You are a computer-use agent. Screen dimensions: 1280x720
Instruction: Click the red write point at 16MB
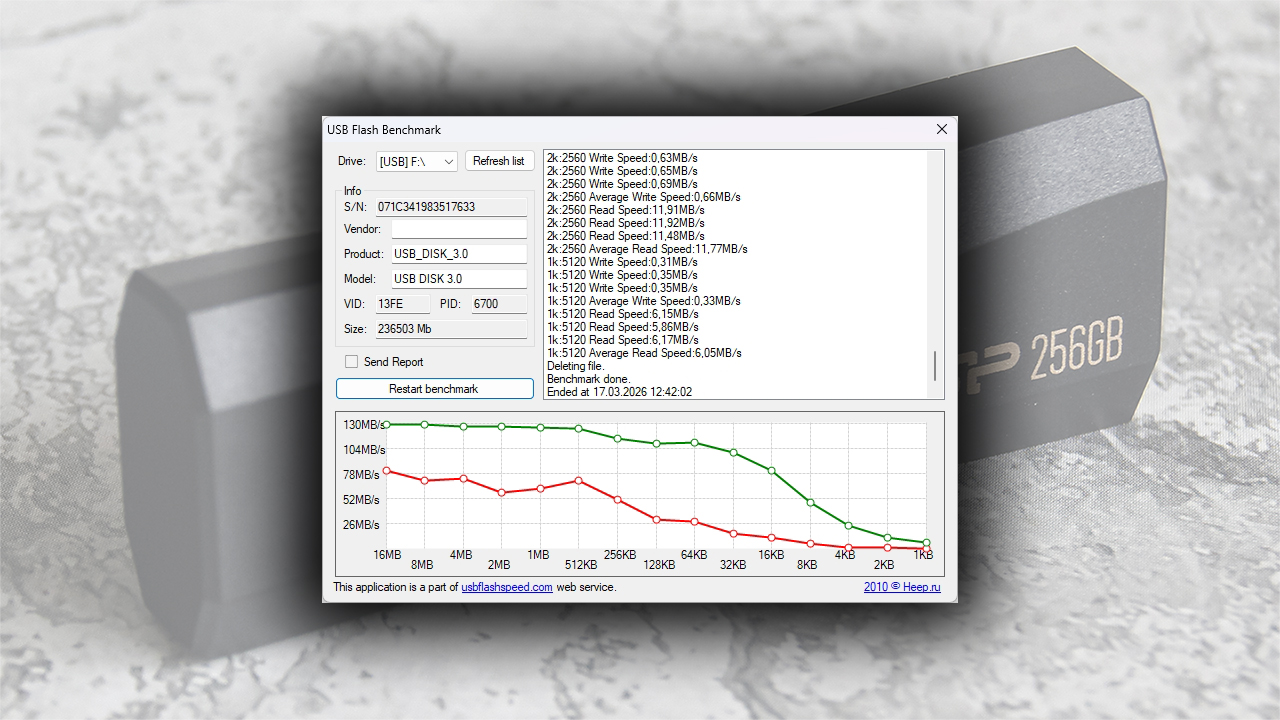click(x=386, y=471)
